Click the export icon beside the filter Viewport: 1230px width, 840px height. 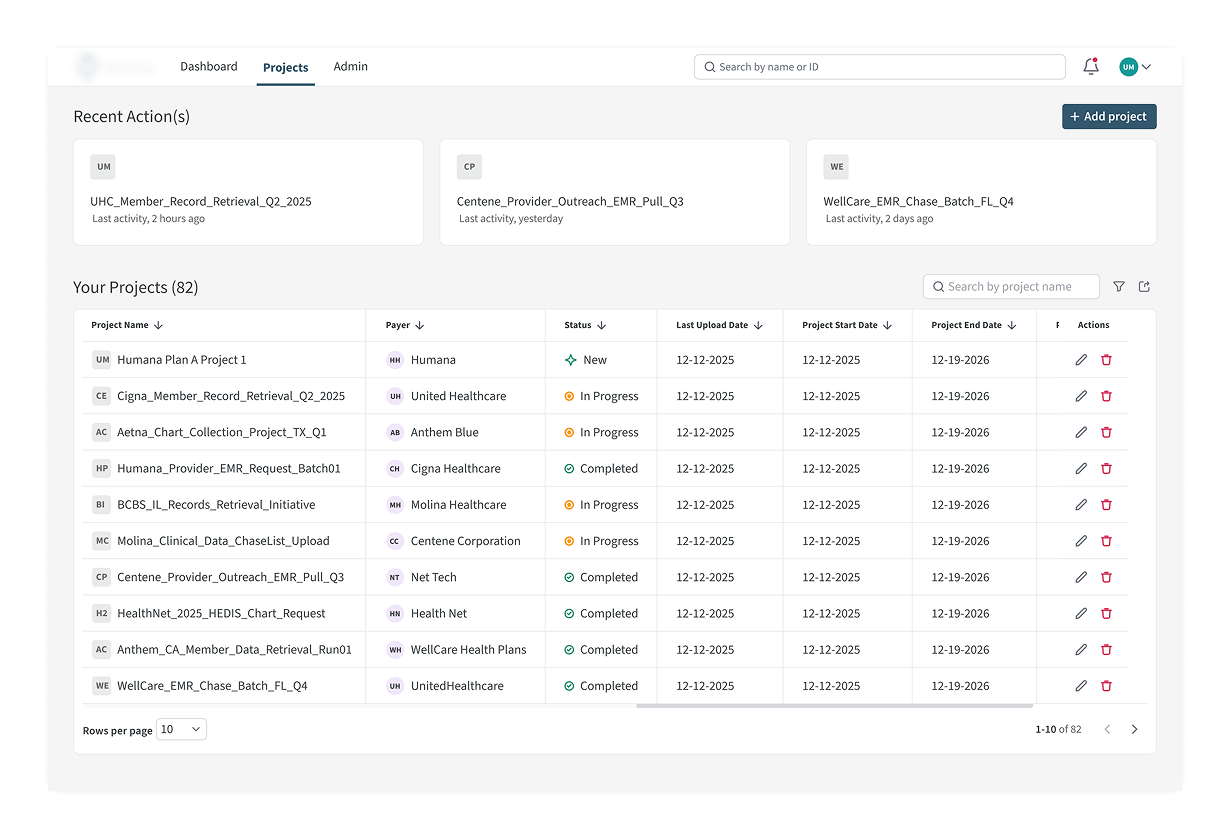(x=1145, y=287)
